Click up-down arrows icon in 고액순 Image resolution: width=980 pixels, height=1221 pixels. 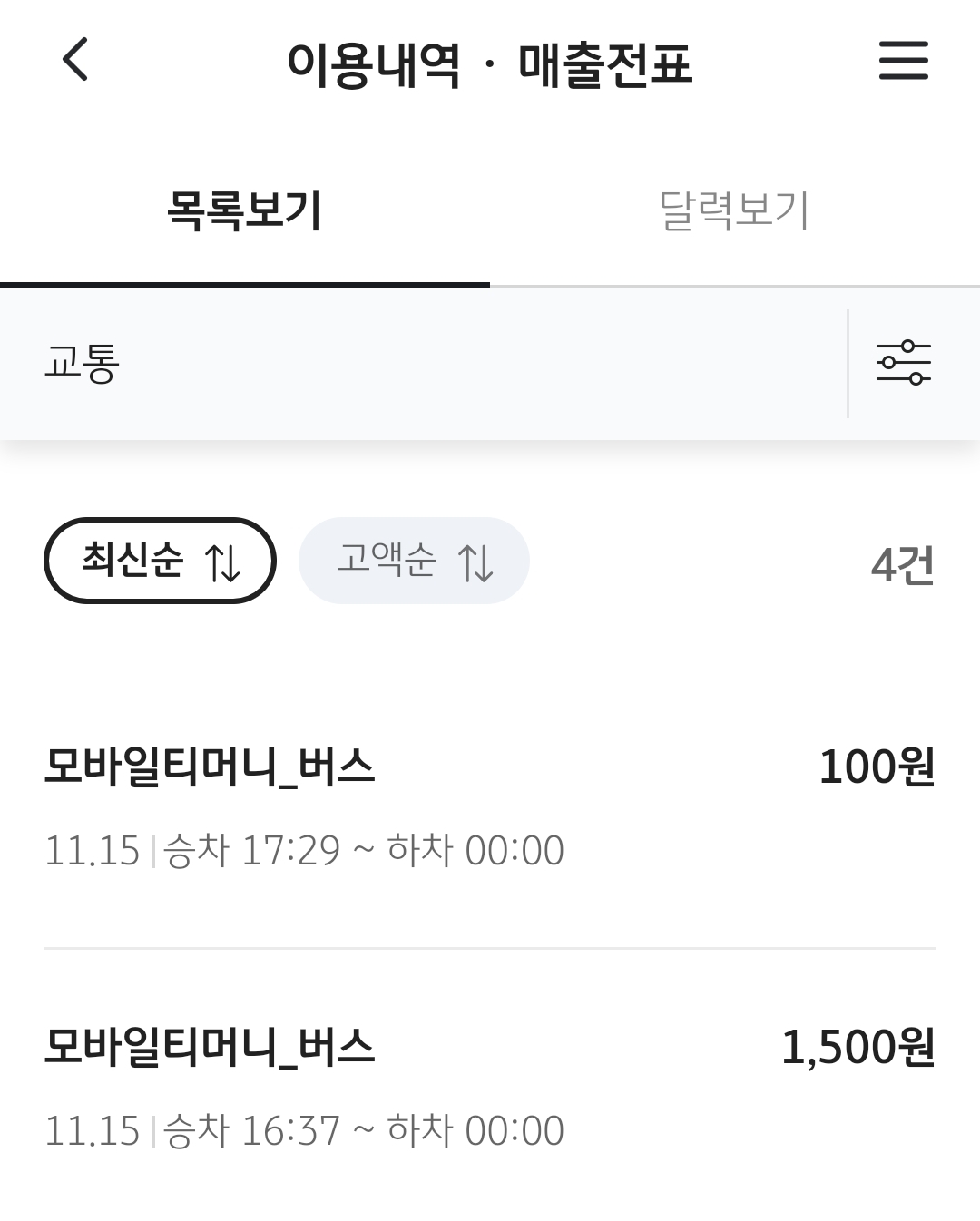pyautogui.click(x=475, y=562)
